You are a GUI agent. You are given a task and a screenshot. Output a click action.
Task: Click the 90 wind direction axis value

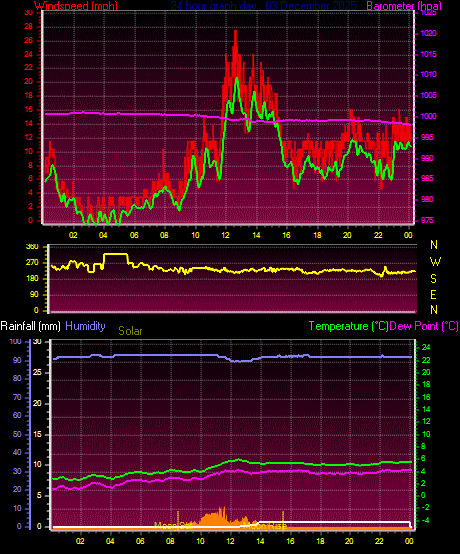pos(34,294)
